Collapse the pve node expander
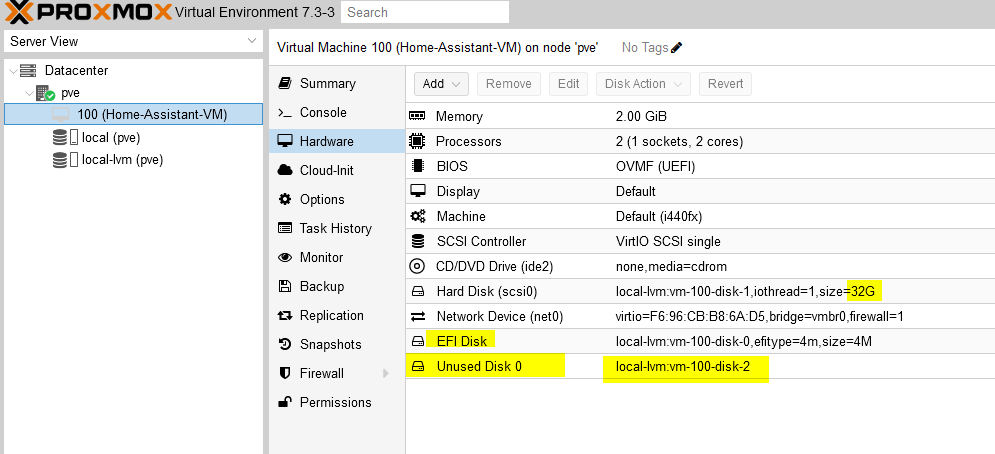Viewport: 995px width, 454px height. click(x=29, y=93)
